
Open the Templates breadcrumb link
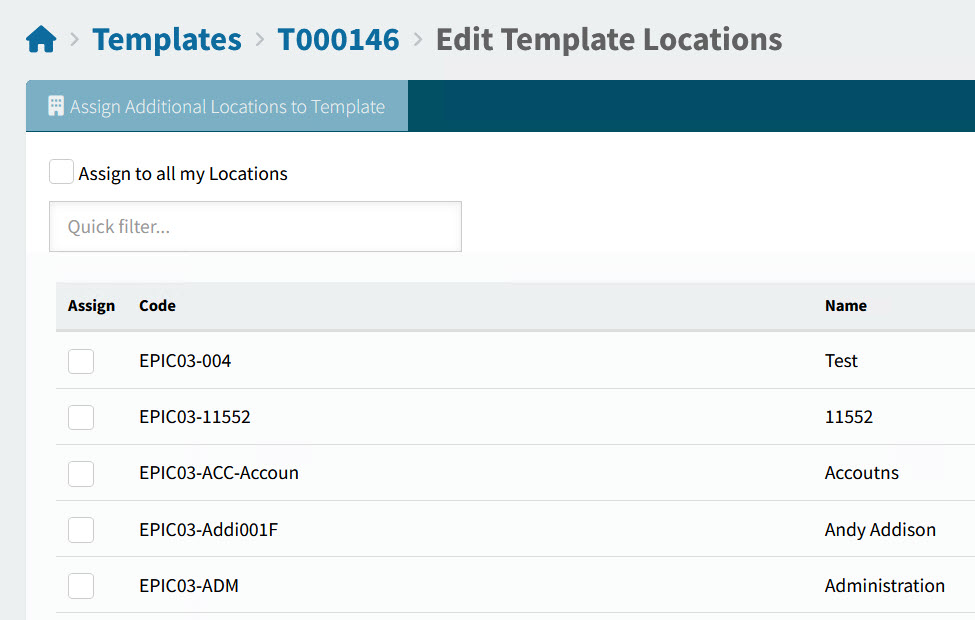[166, 40]
